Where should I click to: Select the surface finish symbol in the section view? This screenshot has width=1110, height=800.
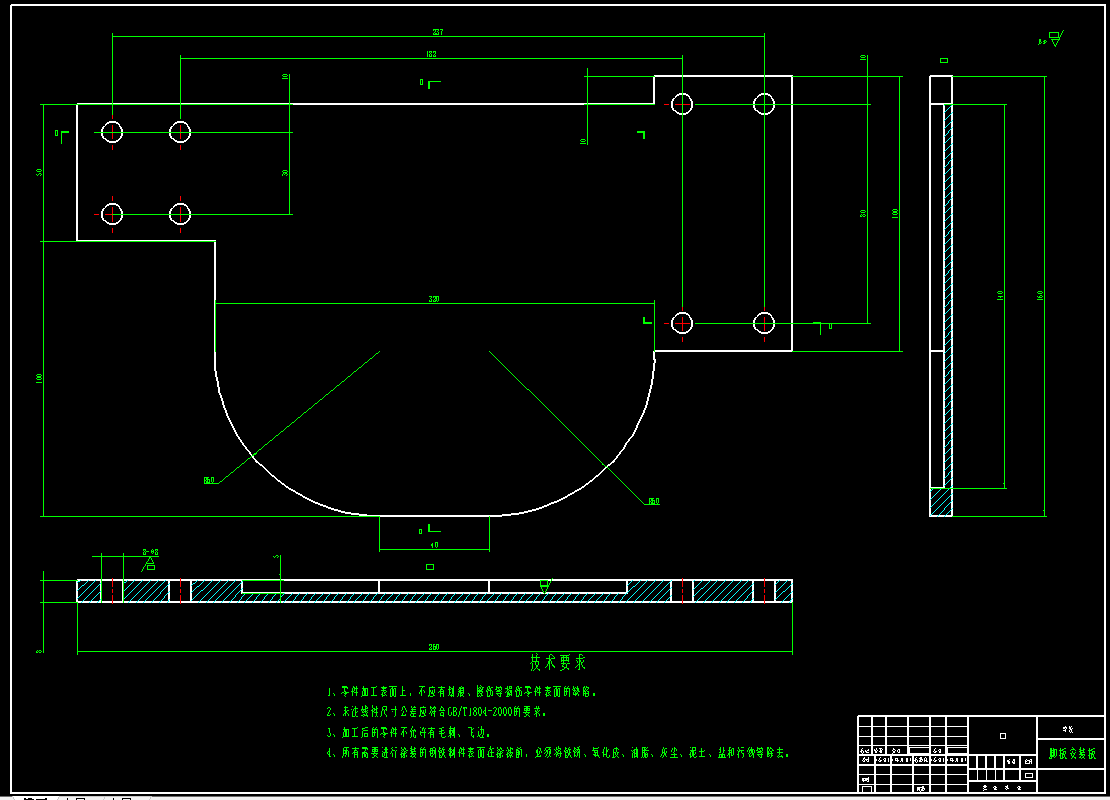click(x=545, y=585)
